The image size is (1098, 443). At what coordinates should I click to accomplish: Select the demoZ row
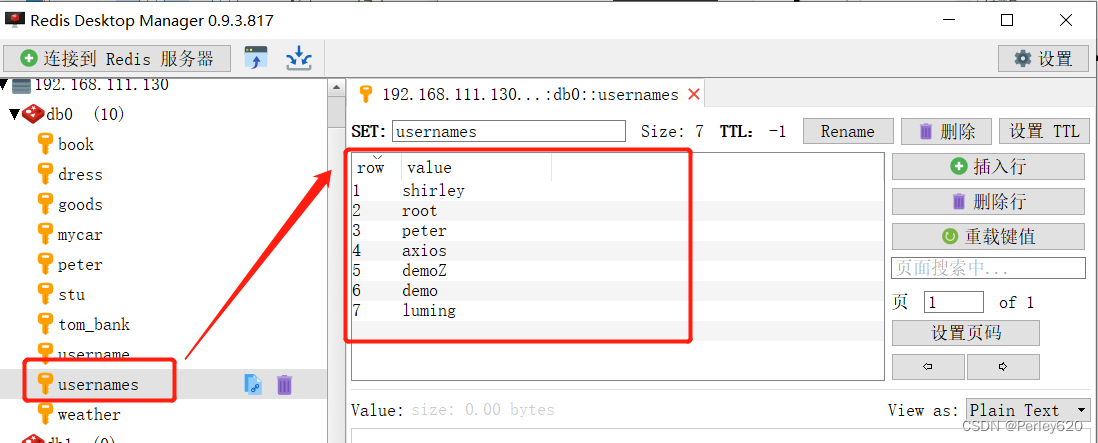click(618, 271)
